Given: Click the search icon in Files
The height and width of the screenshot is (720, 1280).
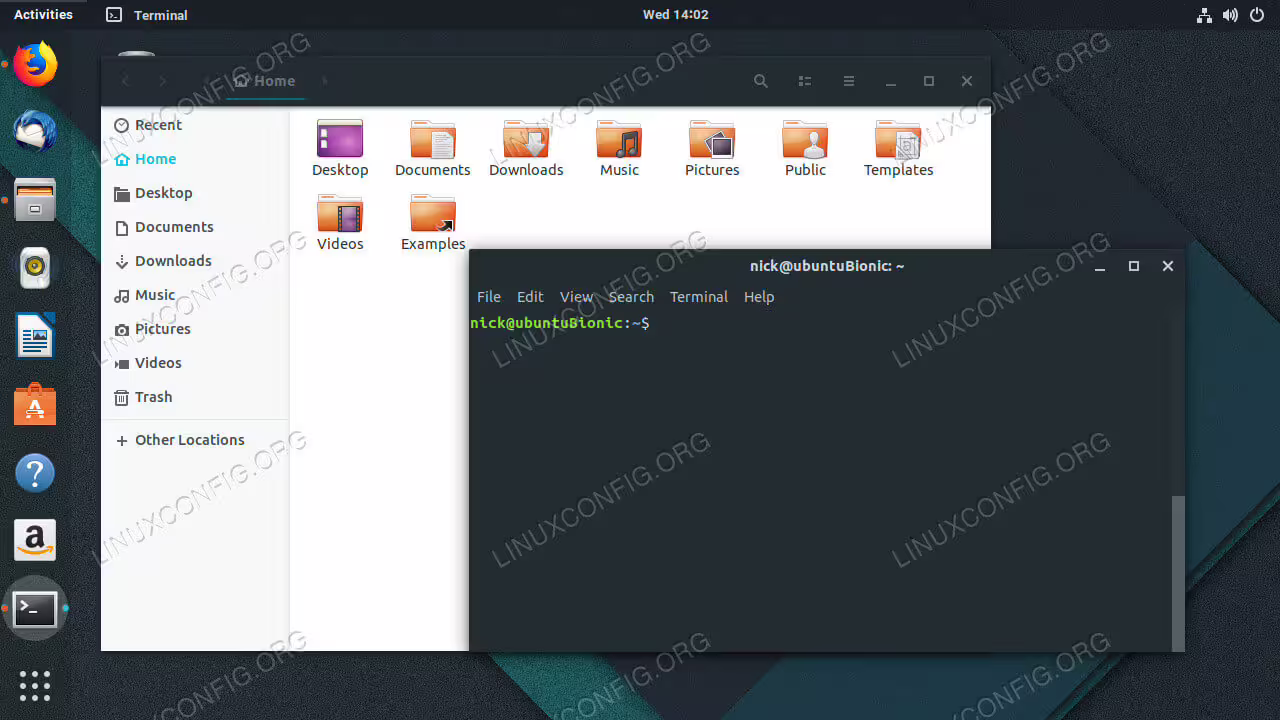Looking at the screenshot, I should click(x=761, y=81).
